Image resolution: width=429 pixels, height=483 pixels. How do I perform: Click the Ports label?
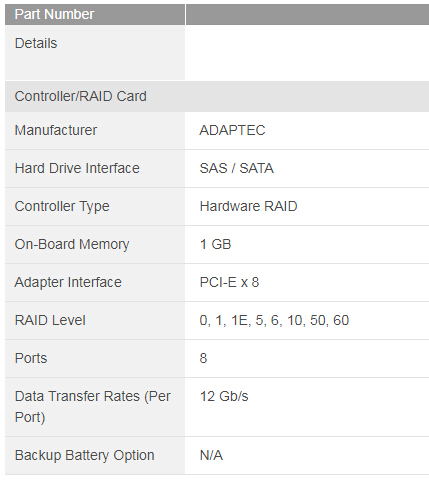tap(31, 358)
